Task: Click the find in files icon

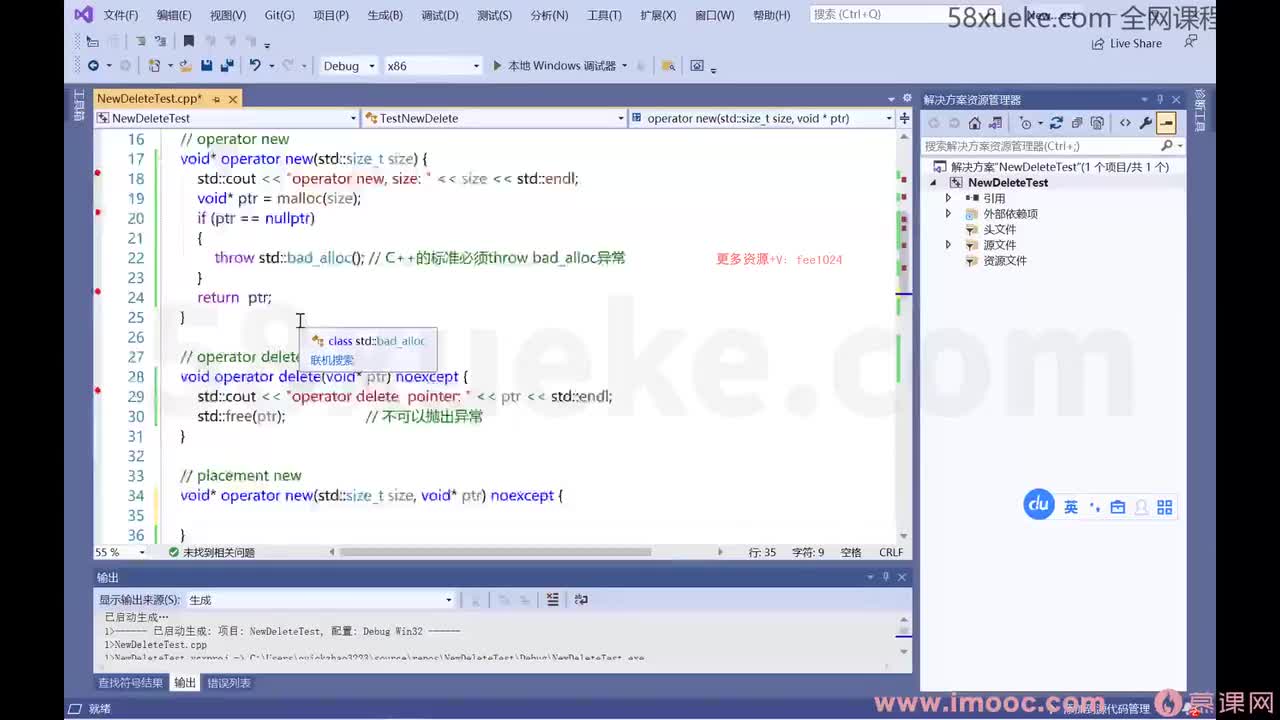Action: (668, 66)
